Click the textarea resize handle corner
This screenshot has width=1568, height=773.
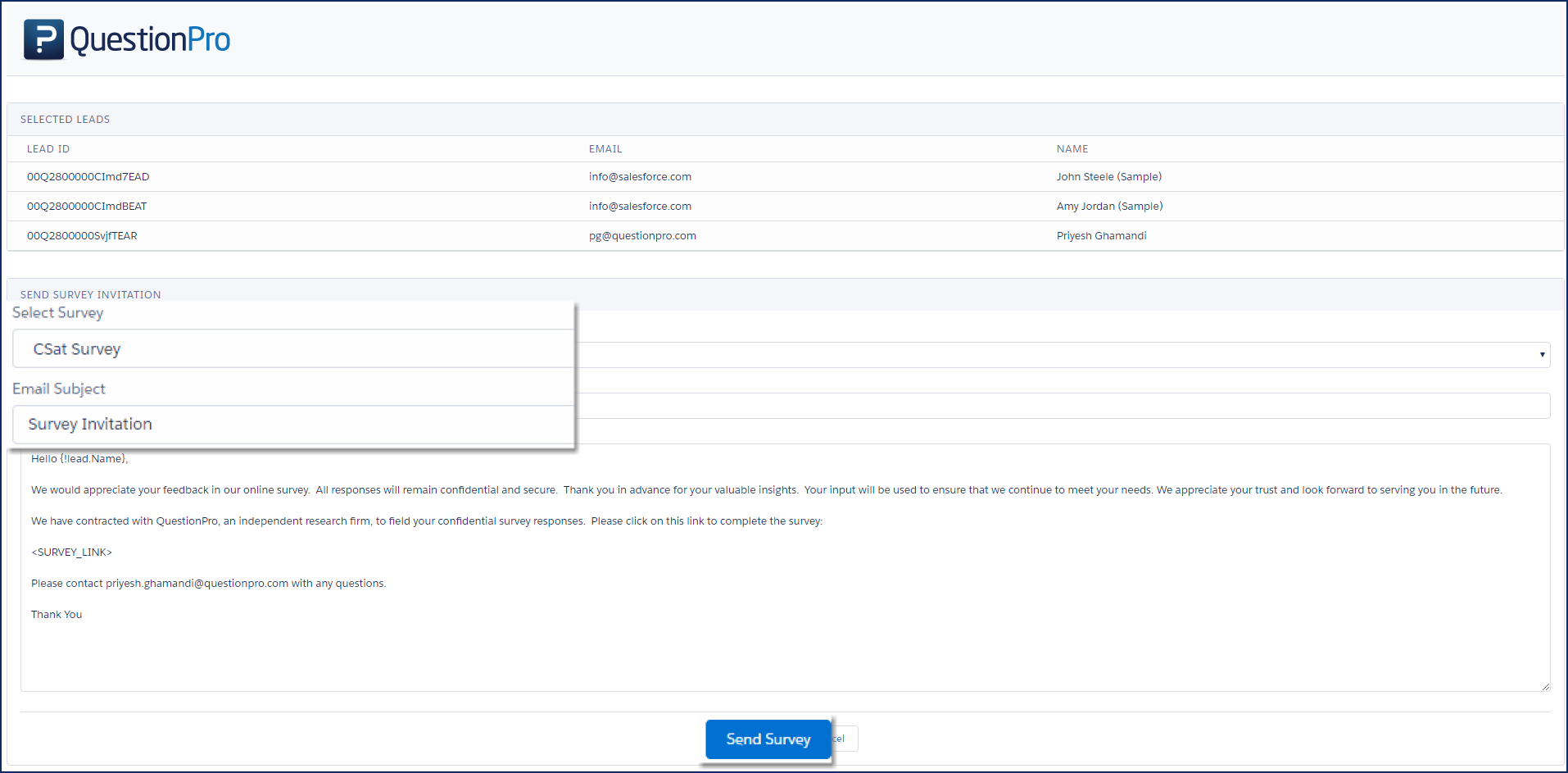tap(1545, 686)
